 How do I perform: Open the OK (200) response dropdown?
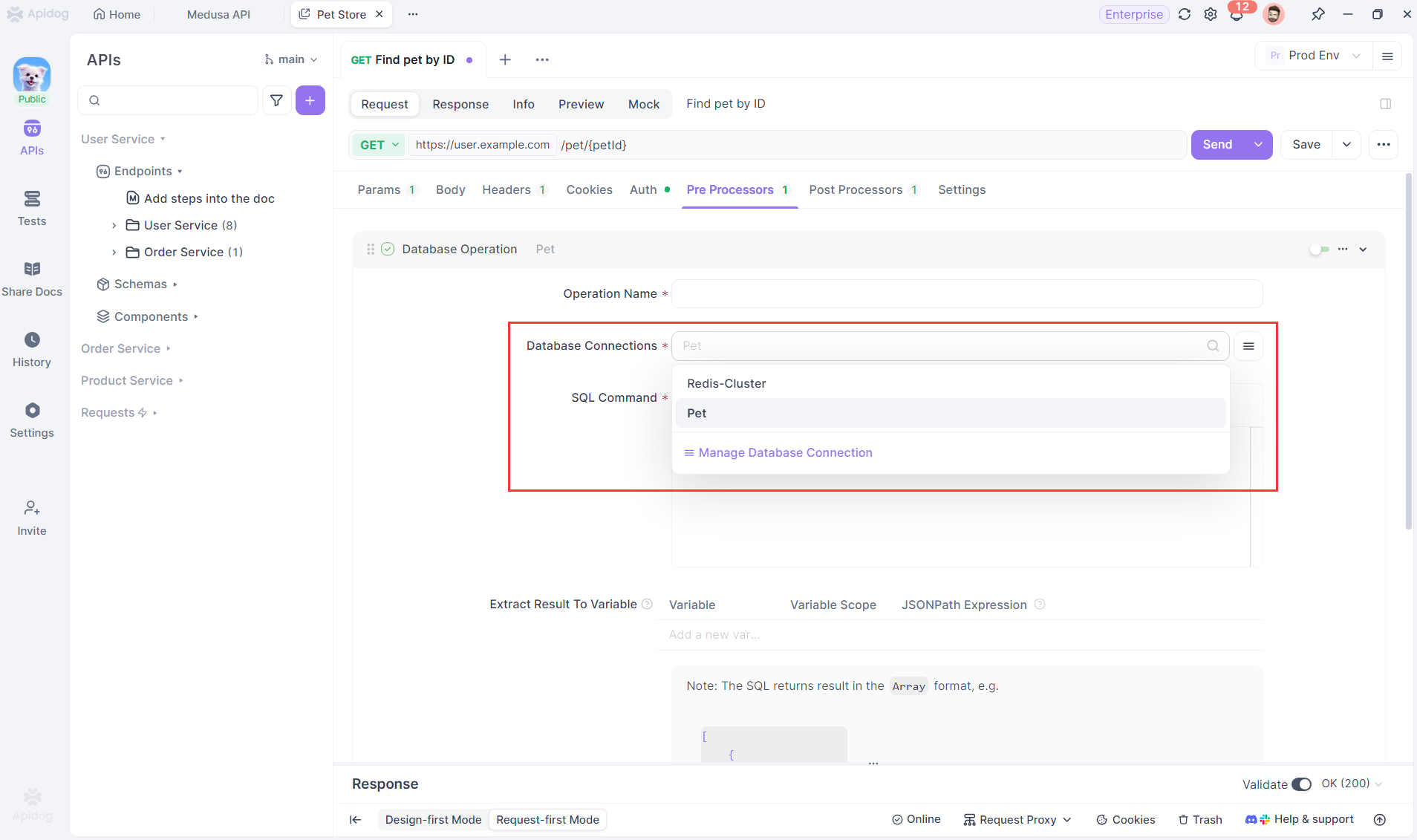1352,784
